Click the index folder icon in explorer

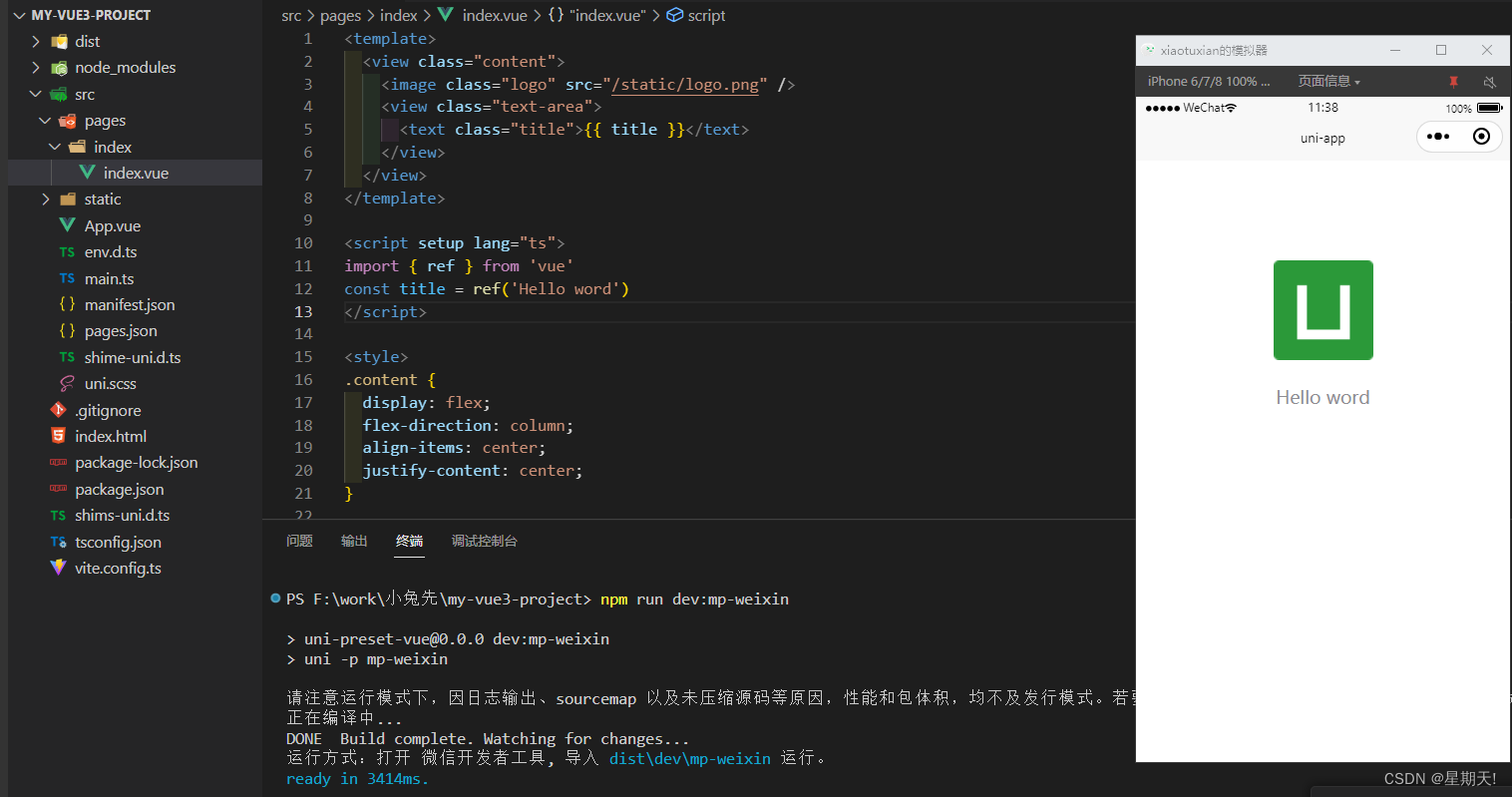(x=77, y=147)
